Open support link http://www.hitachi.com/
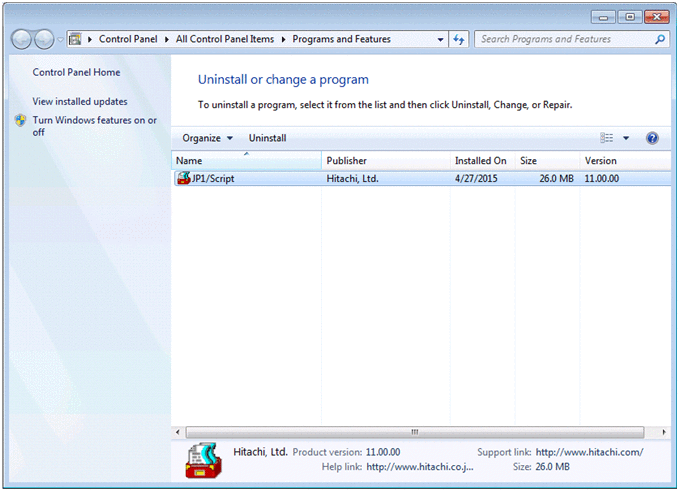680x492 pixels. click(589, 452)
